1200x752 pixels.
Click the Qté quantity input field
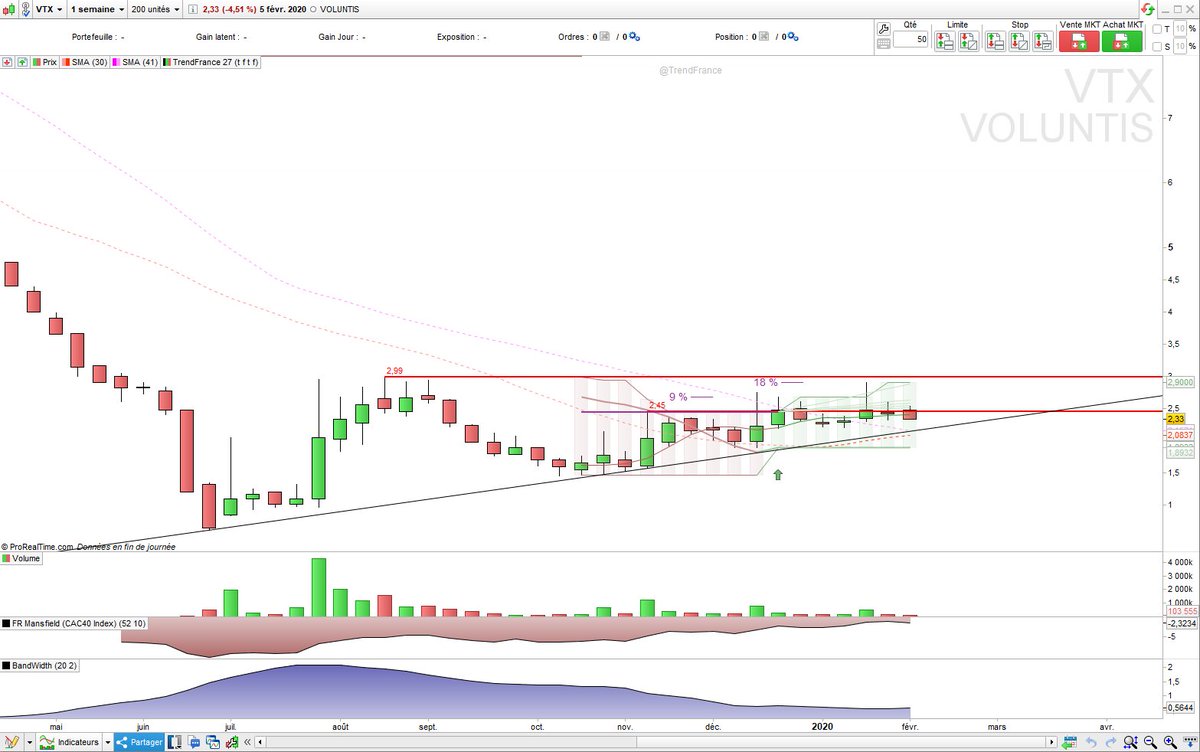click(910, 40)
